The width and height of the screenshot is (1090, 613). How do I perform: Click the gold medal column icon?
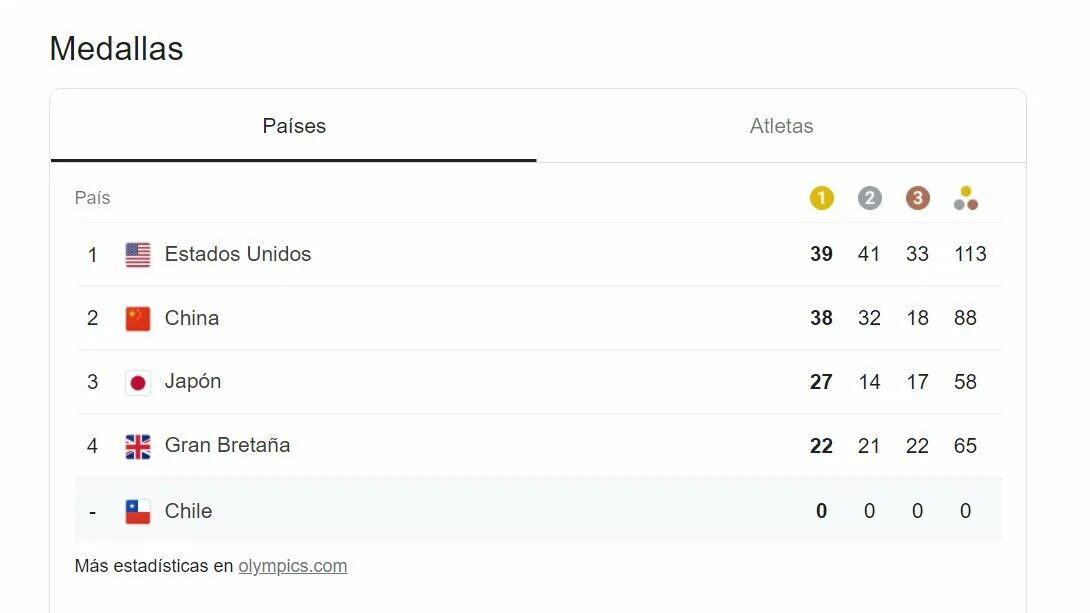[x=821, y=198]
